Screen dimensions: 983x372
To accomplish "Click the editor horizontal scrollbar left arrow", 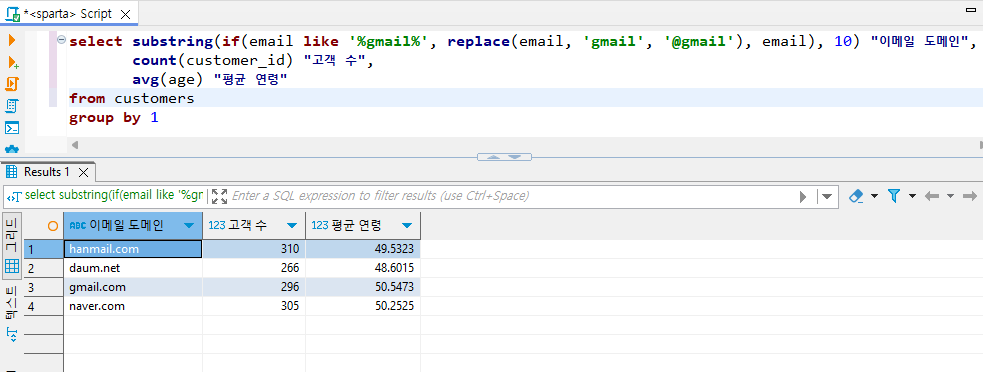I will 75,145.
